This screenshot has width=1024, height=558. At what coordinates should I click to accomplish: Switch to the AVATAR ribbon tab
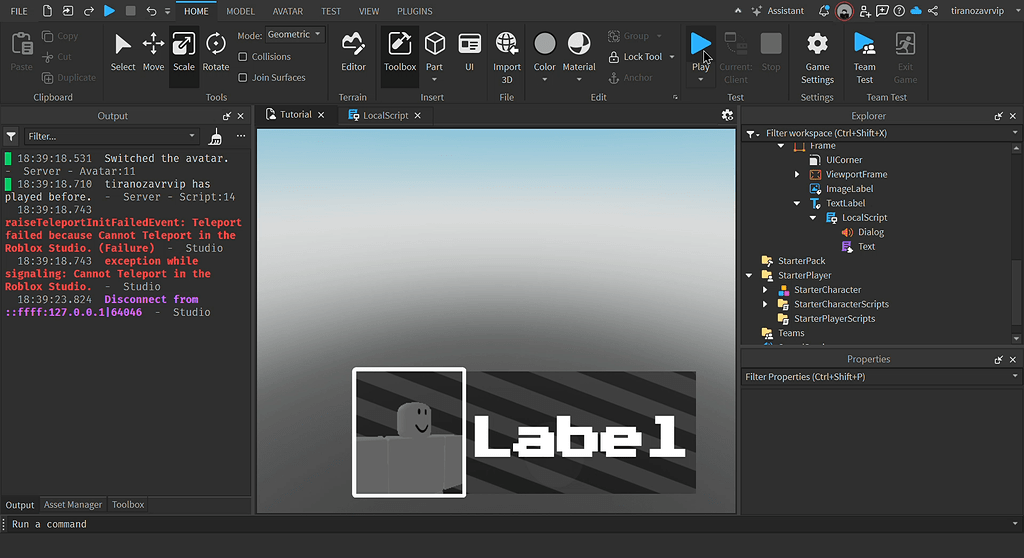[x=288, y=11]
